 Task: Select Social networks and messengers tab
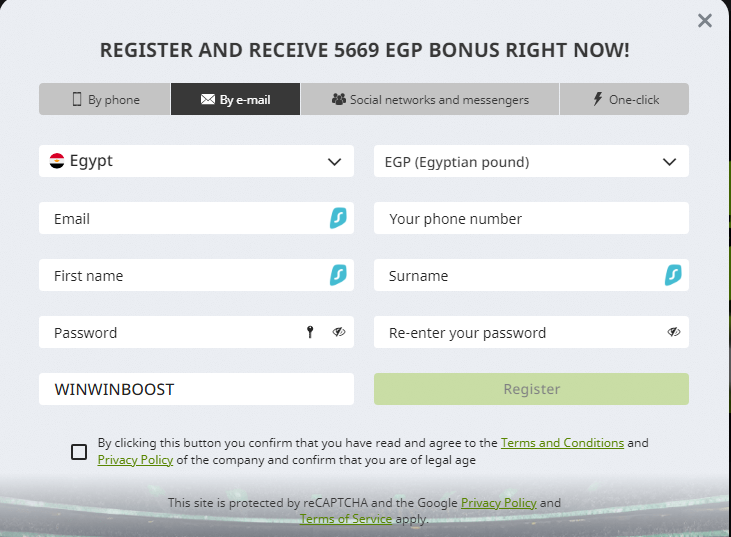click(430, 99)
